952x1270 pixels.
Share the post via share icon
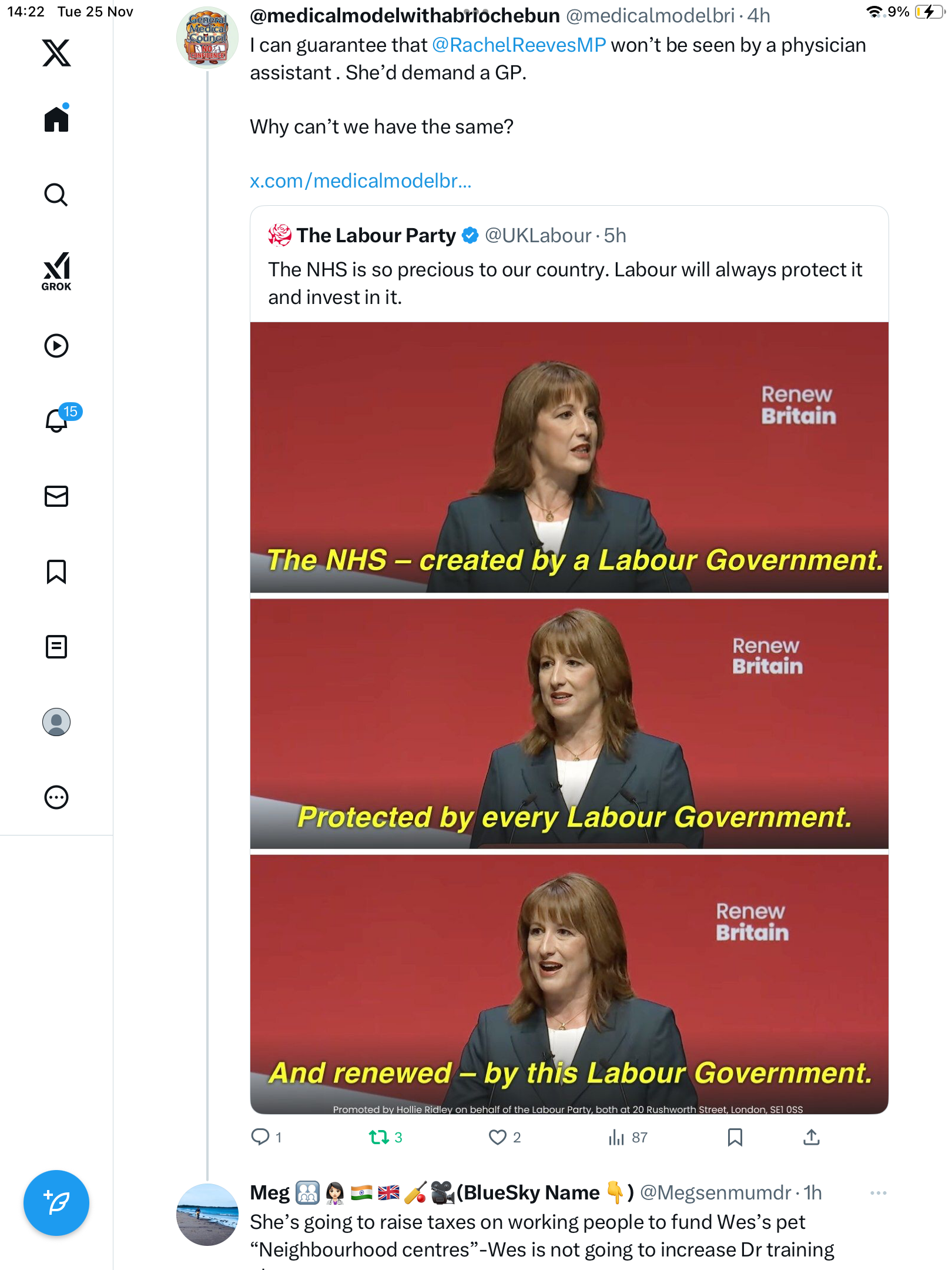(811, 1137)
